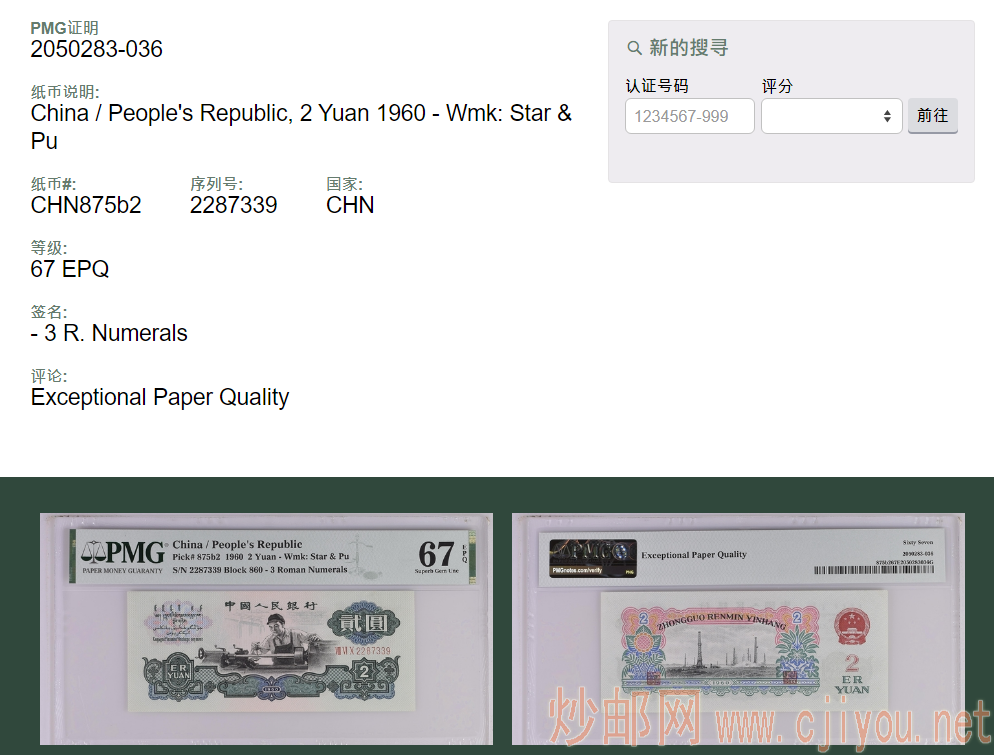Select the note number CHN875b2

pos(86,205)
